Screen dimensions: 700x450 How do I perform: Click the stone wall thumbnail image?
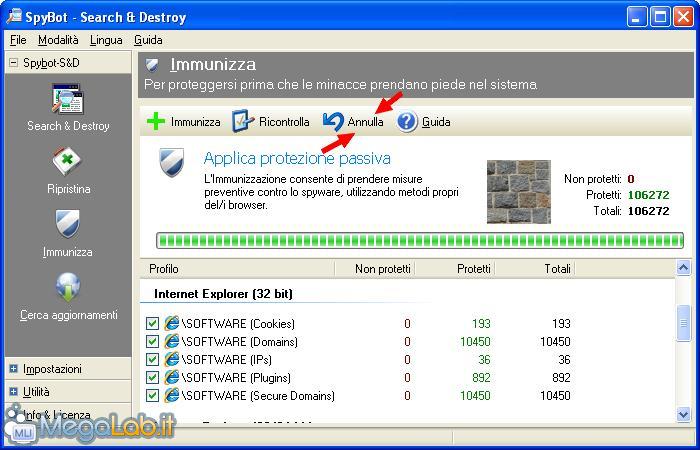519,192
